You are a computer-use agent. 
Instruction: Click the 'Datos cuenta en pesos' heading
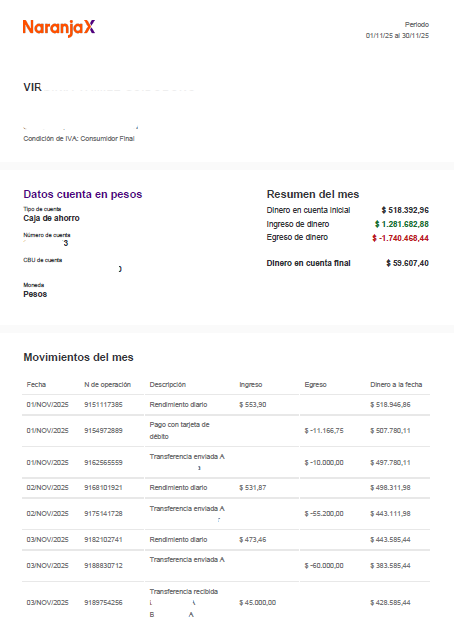tap(83, 194)
